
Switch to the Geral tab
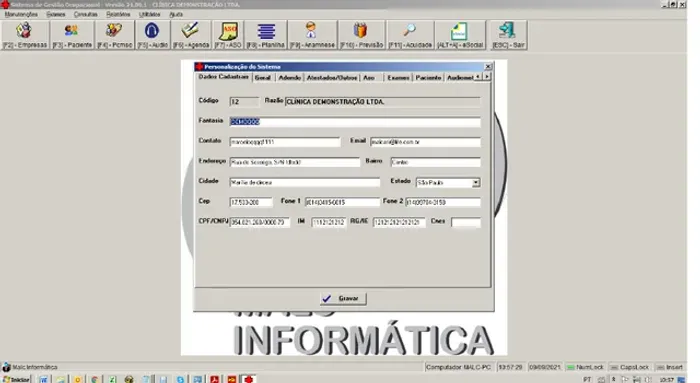pos(262,78)
